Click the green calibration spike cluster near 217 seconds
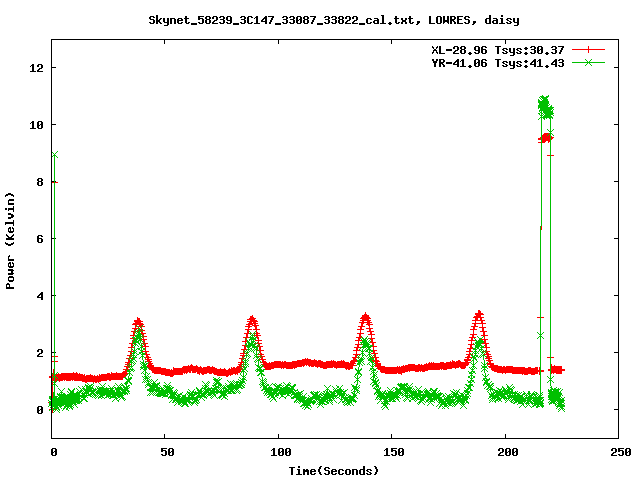640x480 pixels. (546, 107)
